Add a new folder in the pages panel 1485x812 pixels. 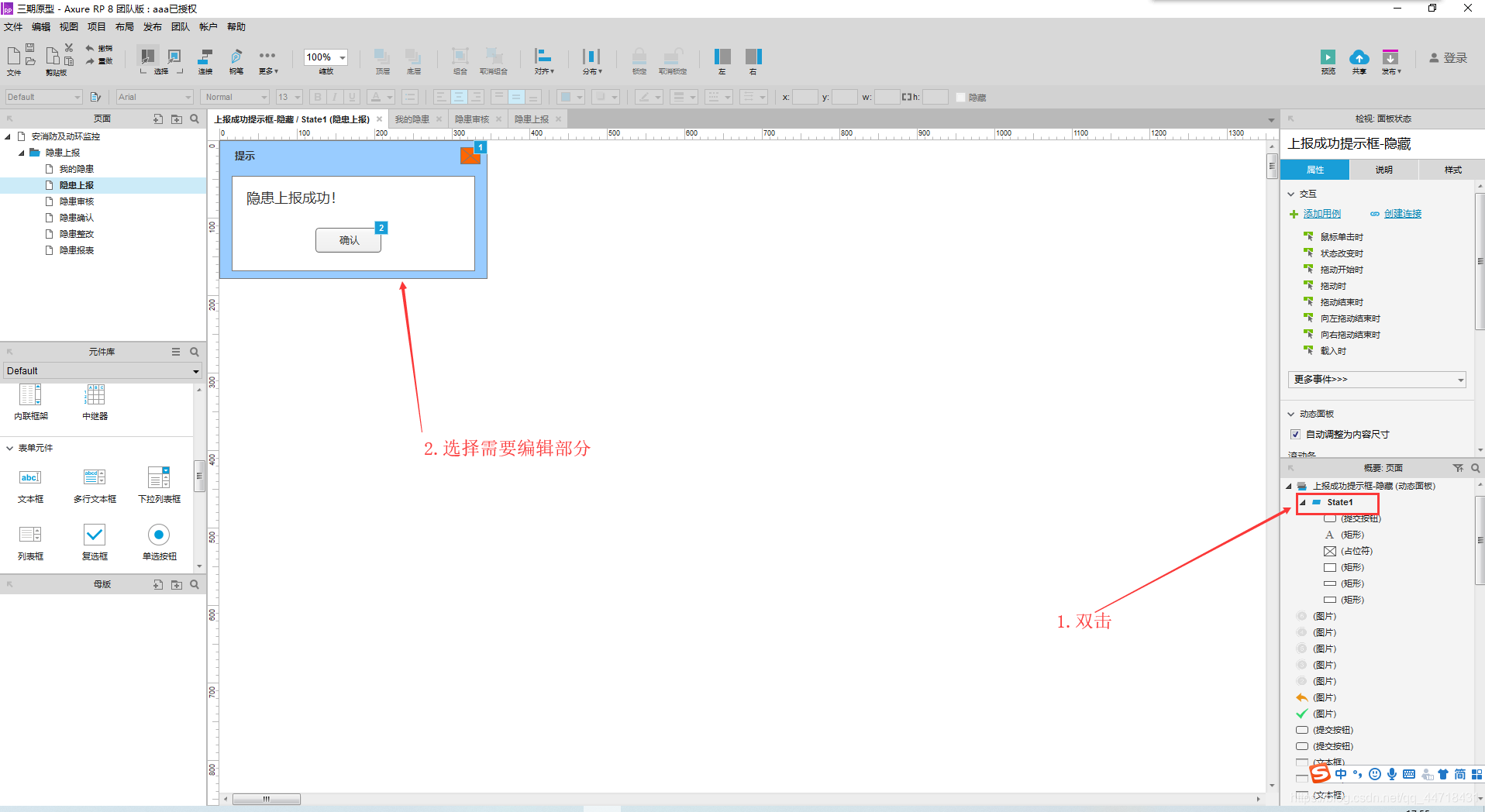coord(177,119)
